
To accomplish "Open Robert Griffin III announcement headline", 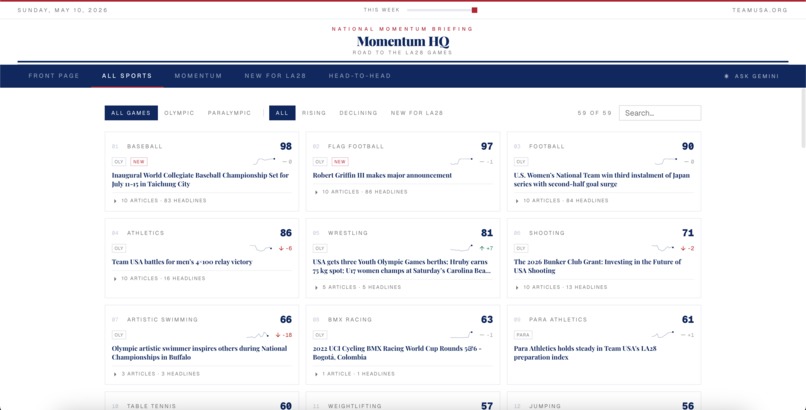I will 382,175.
